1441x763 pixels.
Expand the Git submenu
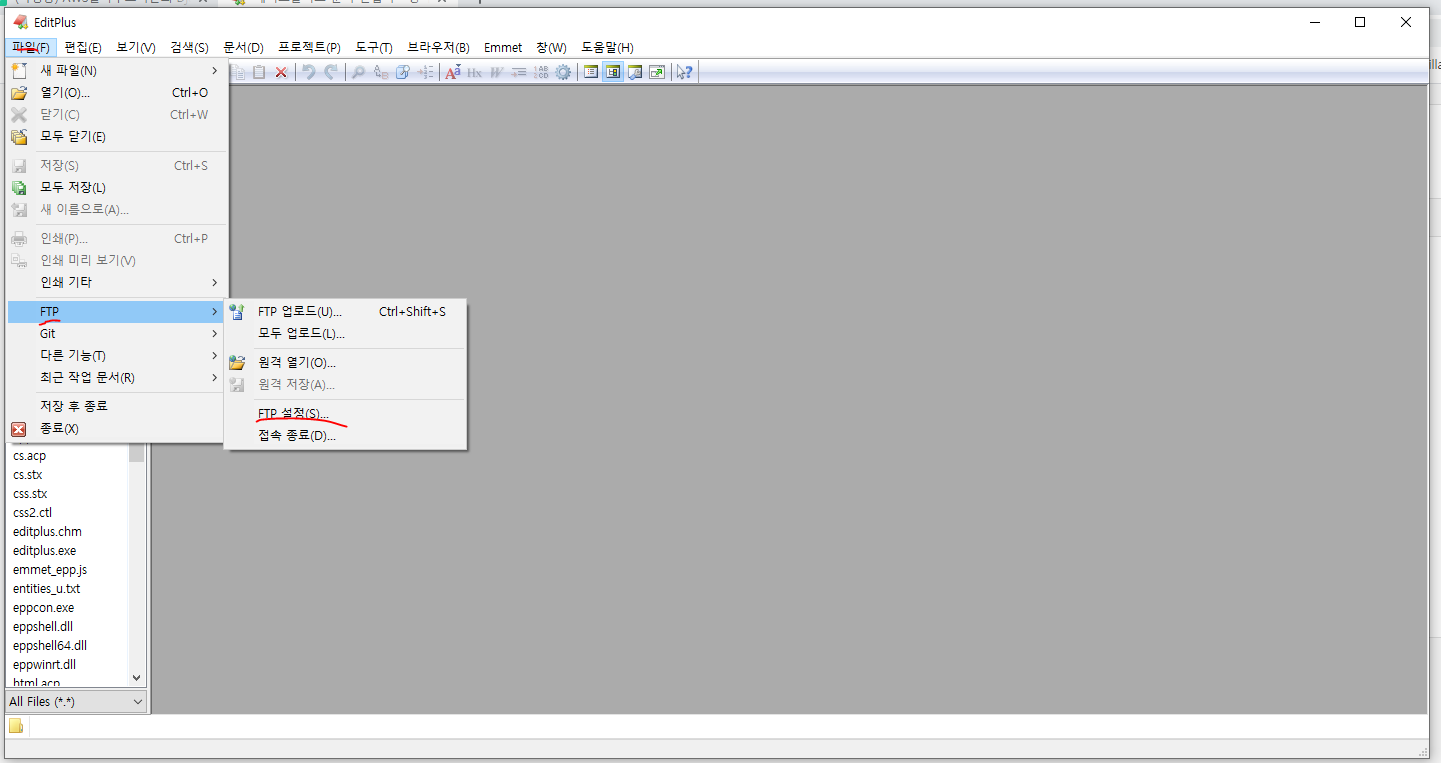click(x=115, y=334)
